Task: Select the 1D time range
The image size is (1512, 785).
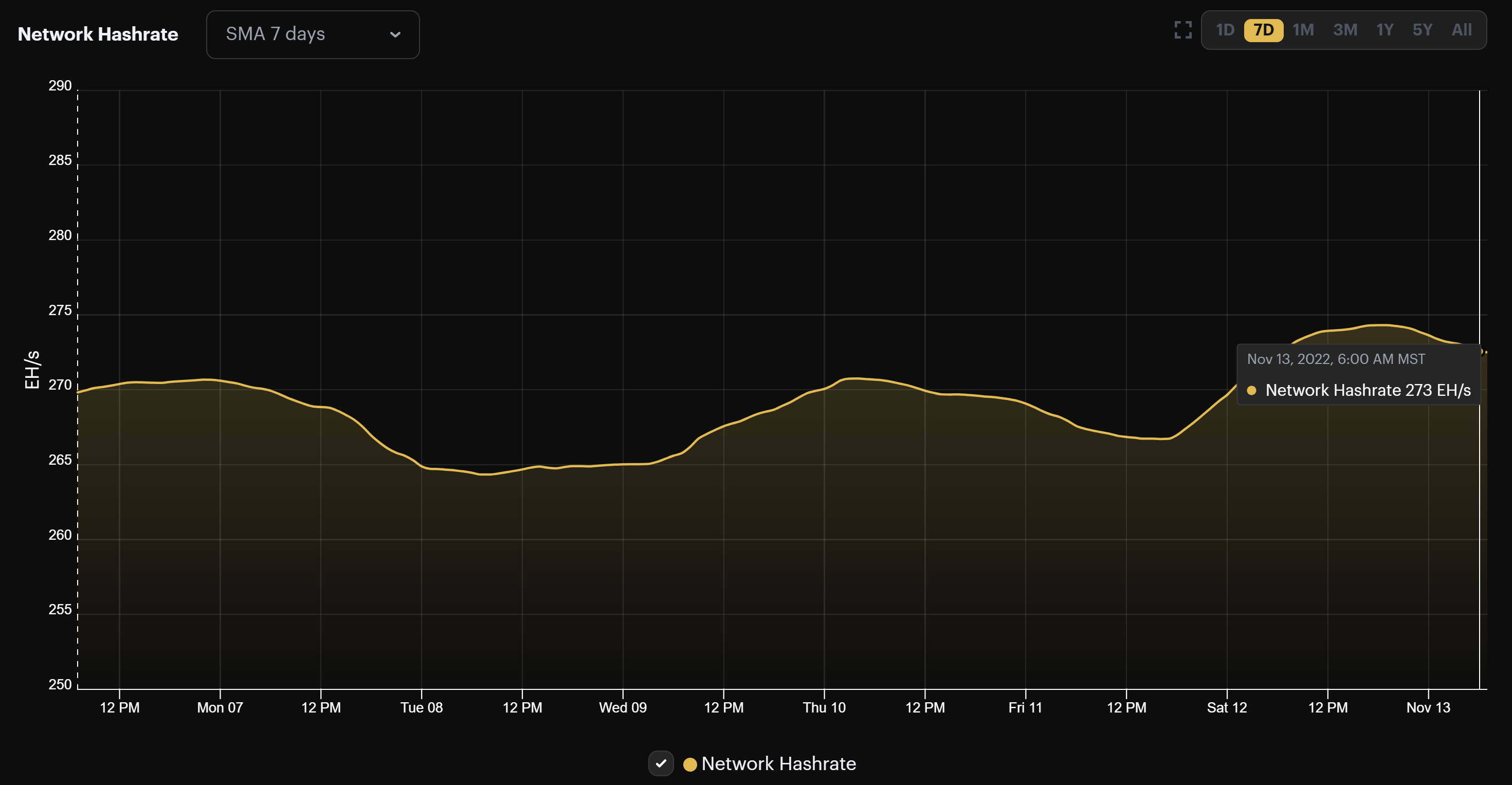Action: (x=1226, y=30)
